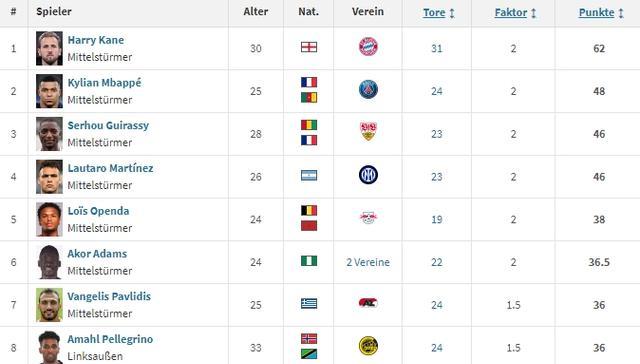This screenshot has height=364, width=640.
Task: Click Loïs Openda's portrait photo
Action: tap(49, 220)
